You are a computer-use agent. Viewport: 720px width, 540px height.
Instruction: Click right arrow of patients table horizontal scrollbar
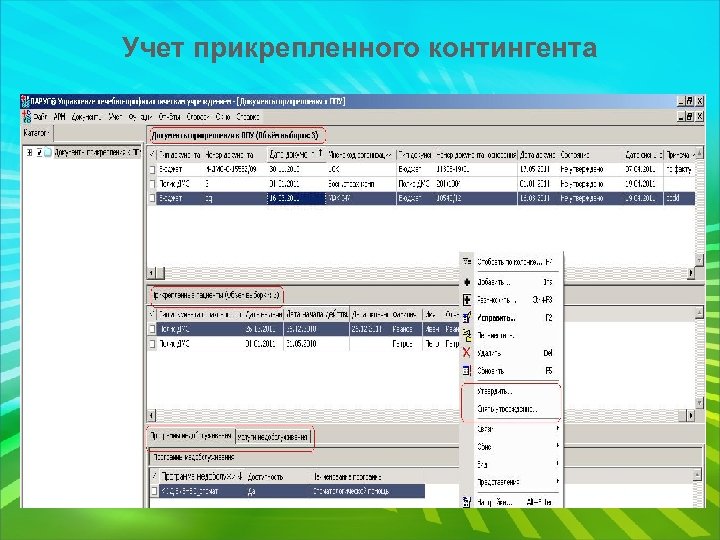click(691, 416)
